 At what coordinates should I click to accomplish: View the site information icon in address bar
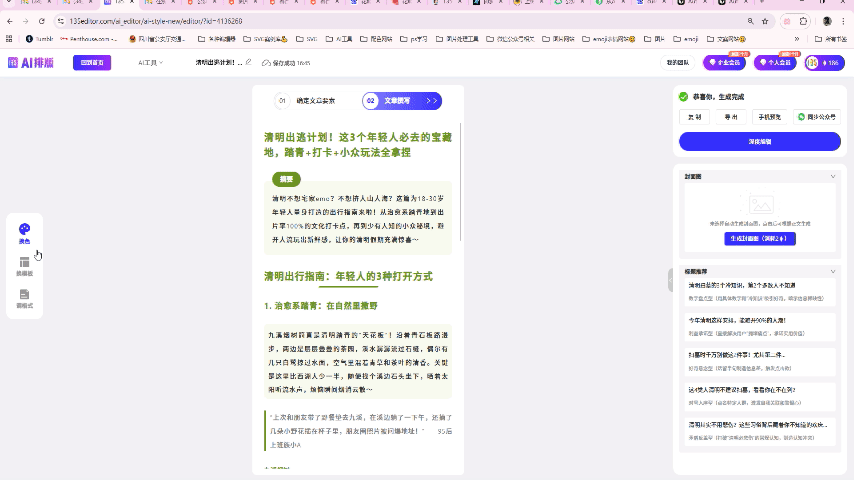coord(60,21)
